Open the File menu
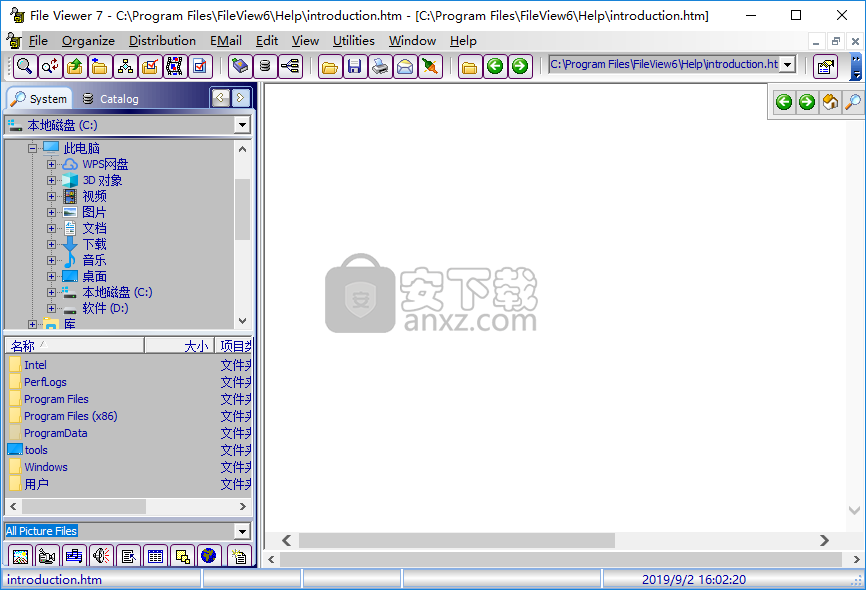Viewport: 866px width, 590px height. tap(38, 41)
